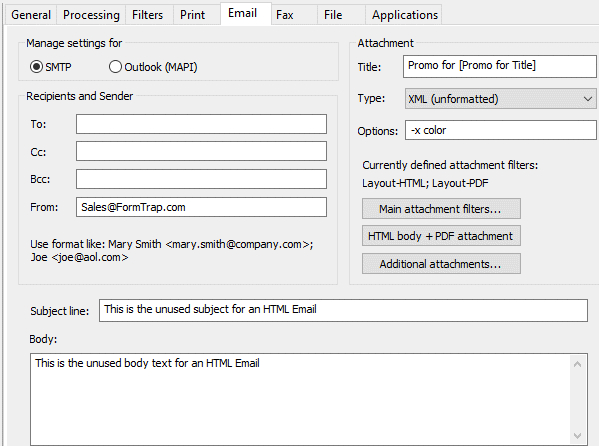Click the Subject line field

(x=343, y=310)
